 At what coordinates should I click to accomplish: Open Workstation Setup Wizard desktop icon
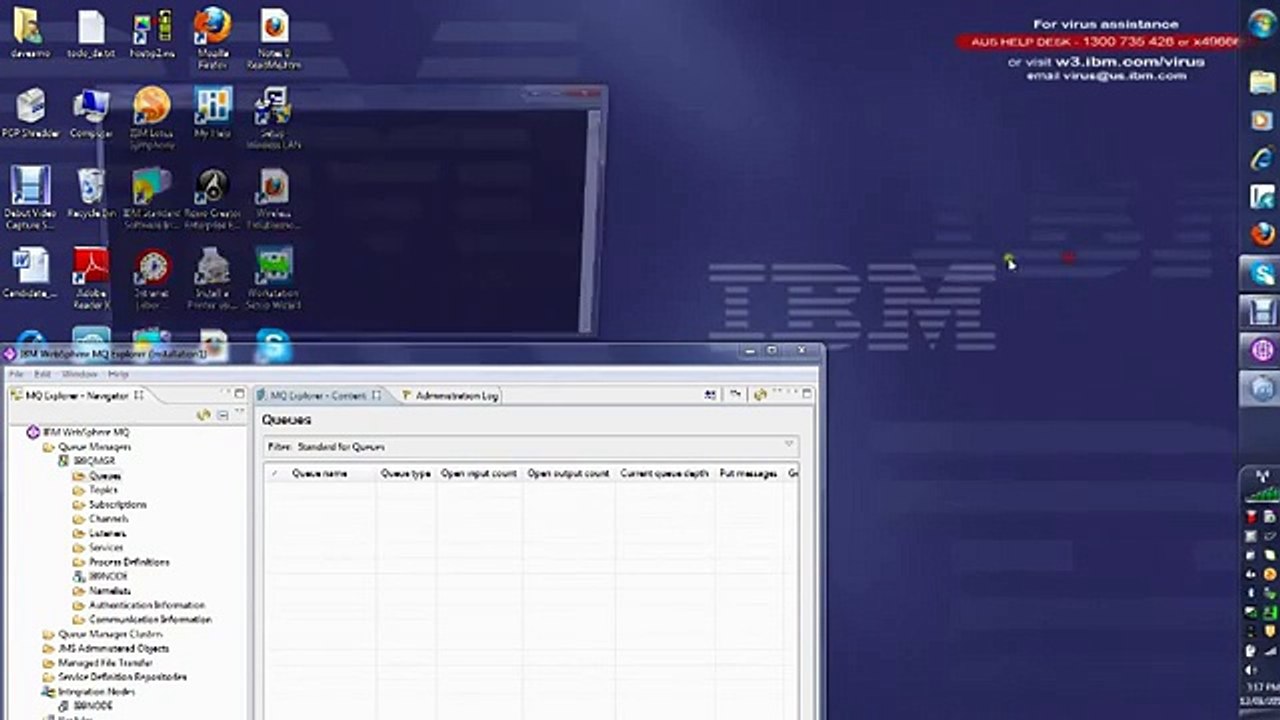(273, 278)
